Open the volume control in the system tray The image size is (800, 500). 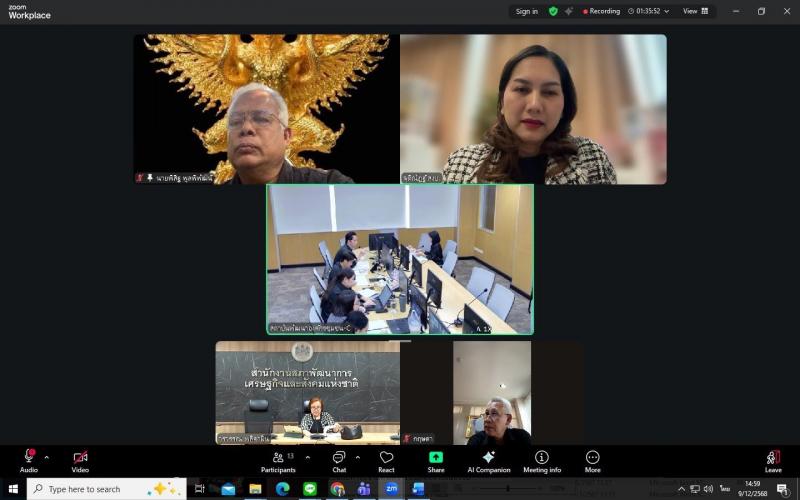708,489
